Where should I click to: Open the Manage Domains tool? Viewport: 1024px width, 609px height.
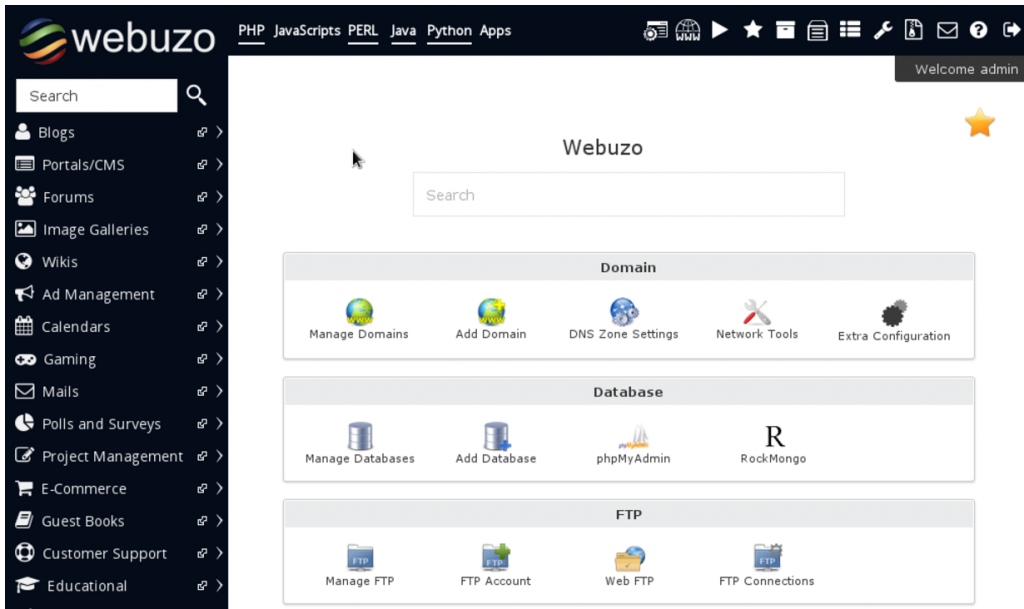click(358, 313)
